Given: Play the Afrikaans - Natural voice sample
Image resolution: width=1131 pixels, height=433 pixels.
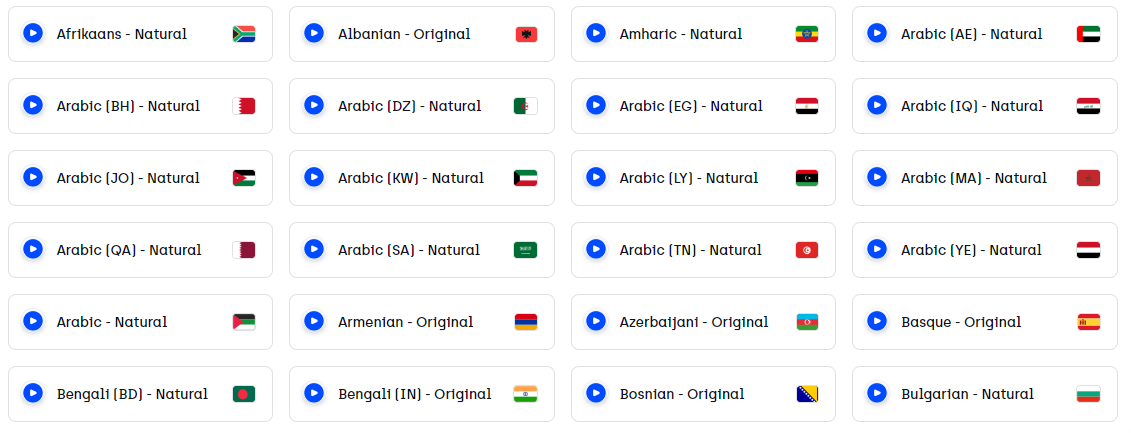Looking at the screenshot, I should pyautogui.click(x=32, y=33).
